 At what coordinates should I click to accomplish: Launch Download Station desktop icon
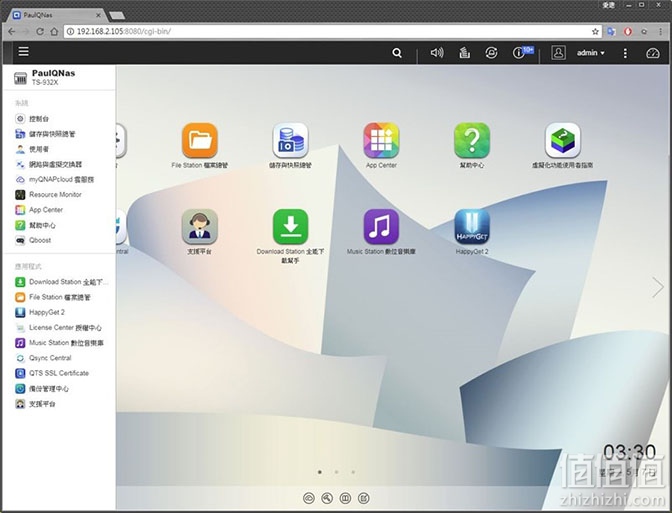(x=291, y=227)
